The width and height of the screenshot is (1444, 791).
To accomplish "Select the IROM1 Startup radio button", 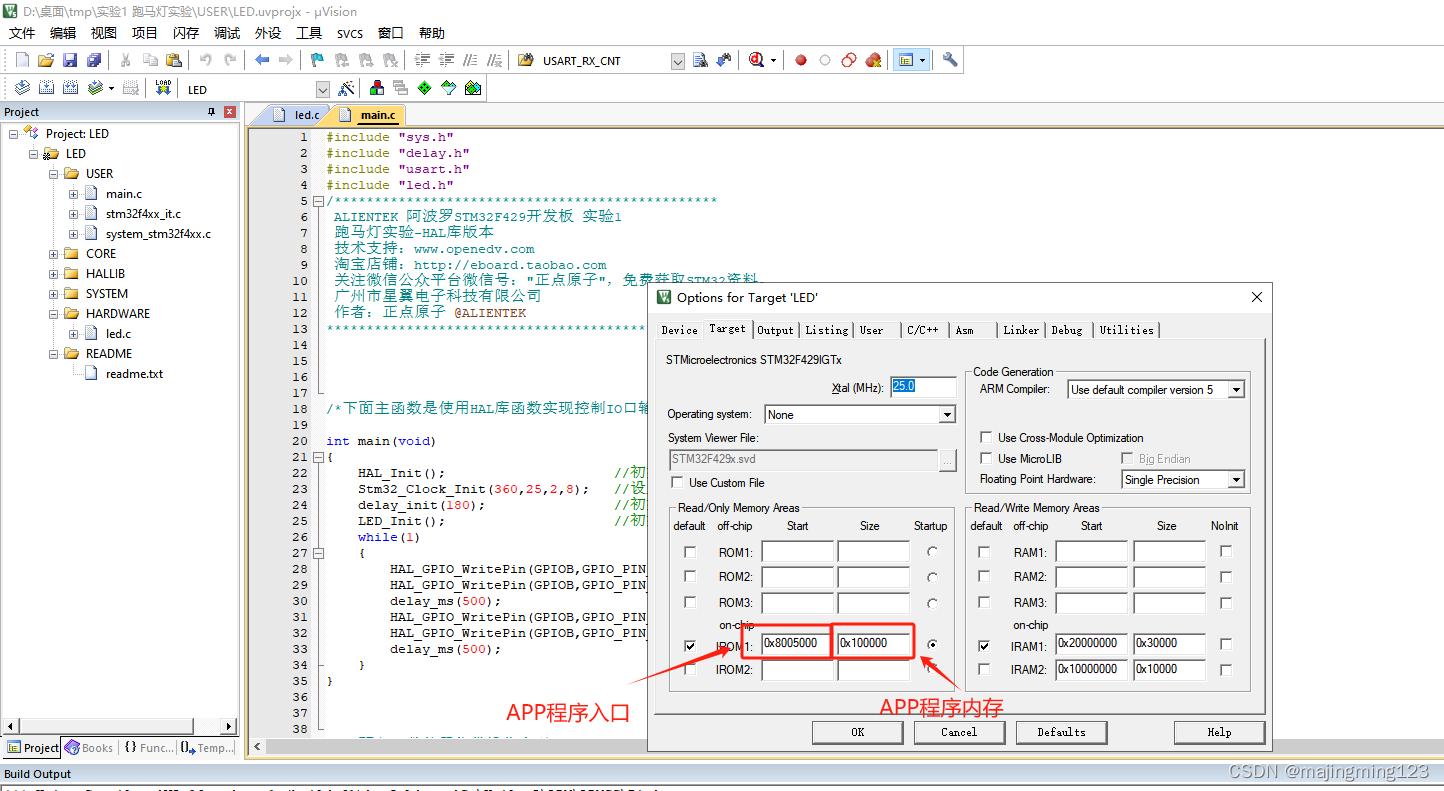I will pos(932,644).
